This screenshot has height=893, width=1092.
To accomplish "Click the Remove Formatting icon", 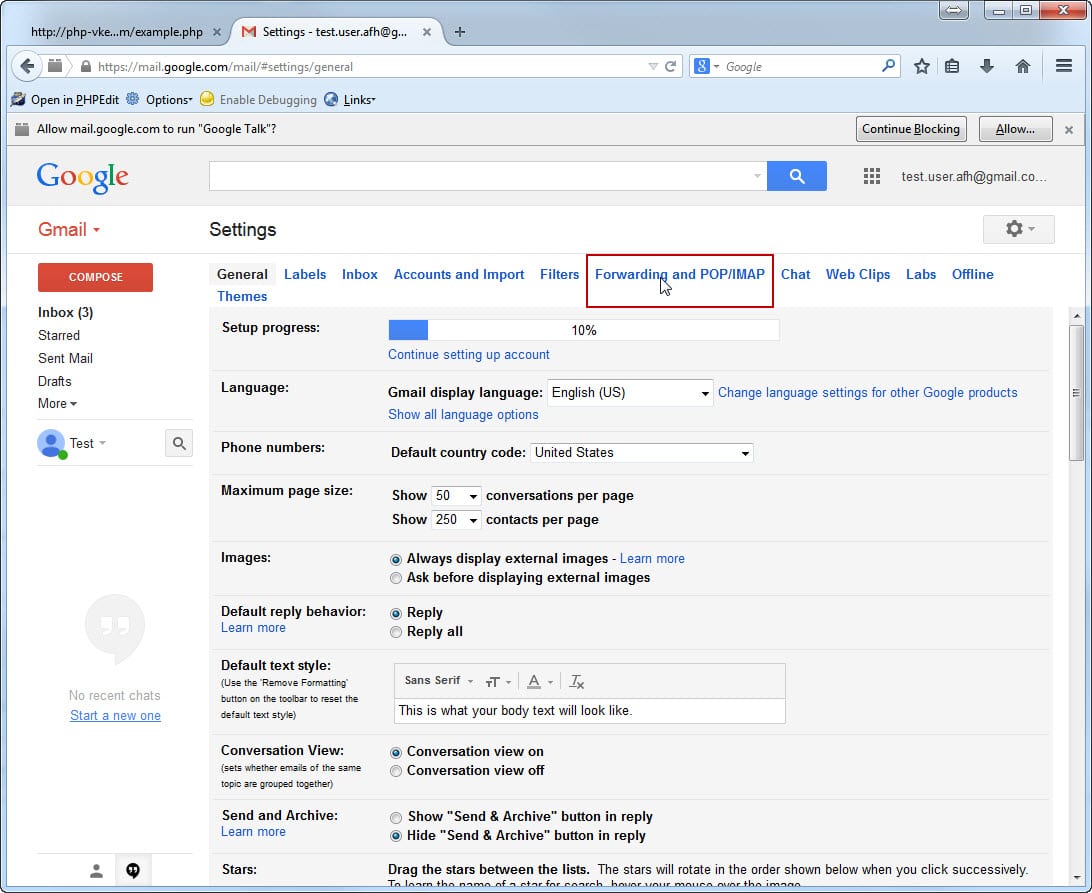I will pyautogui.click(x=576, y=681).
